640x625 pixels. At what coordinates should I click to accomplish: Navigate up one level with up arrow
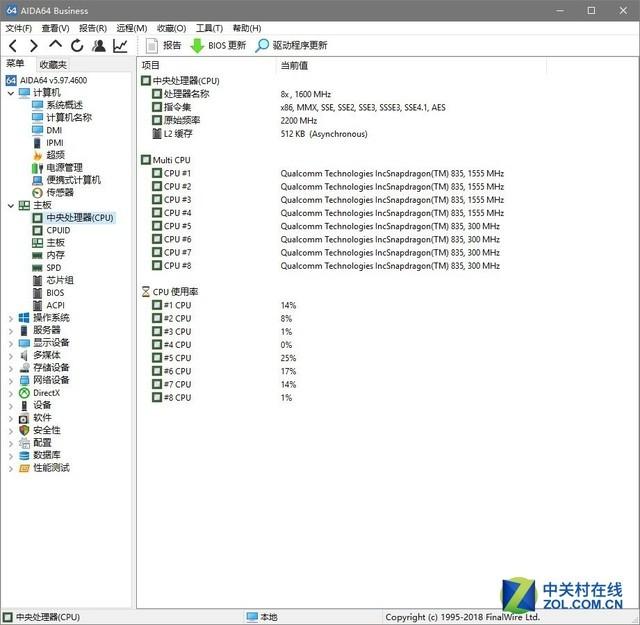click(x=55, y=45)
